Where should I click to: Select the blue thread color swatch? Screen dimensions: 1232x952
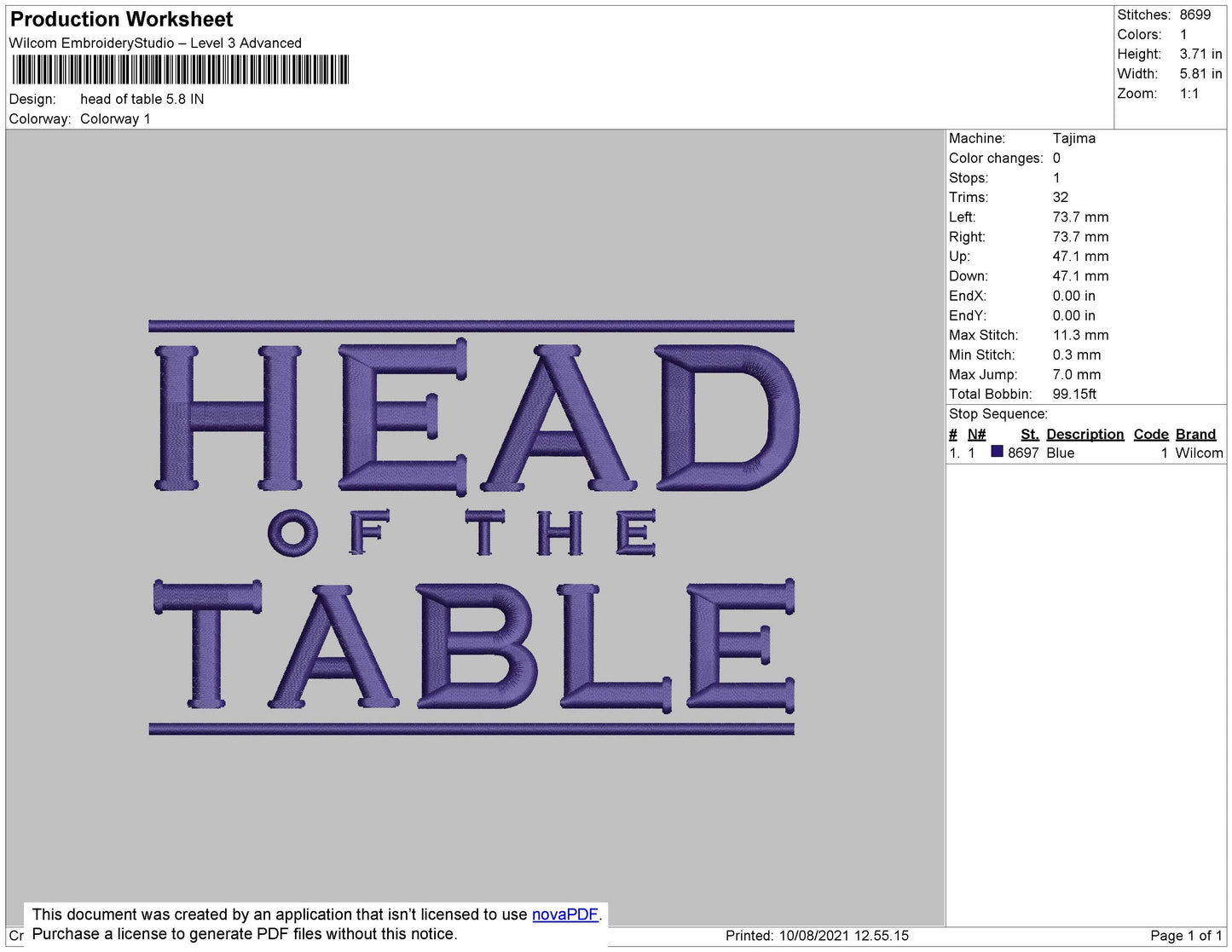(x=997, y=452)
